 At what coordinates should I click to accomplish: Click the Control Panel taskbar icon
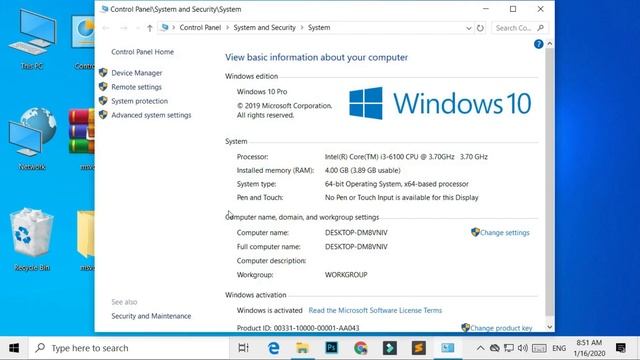(x=448, y=348)
